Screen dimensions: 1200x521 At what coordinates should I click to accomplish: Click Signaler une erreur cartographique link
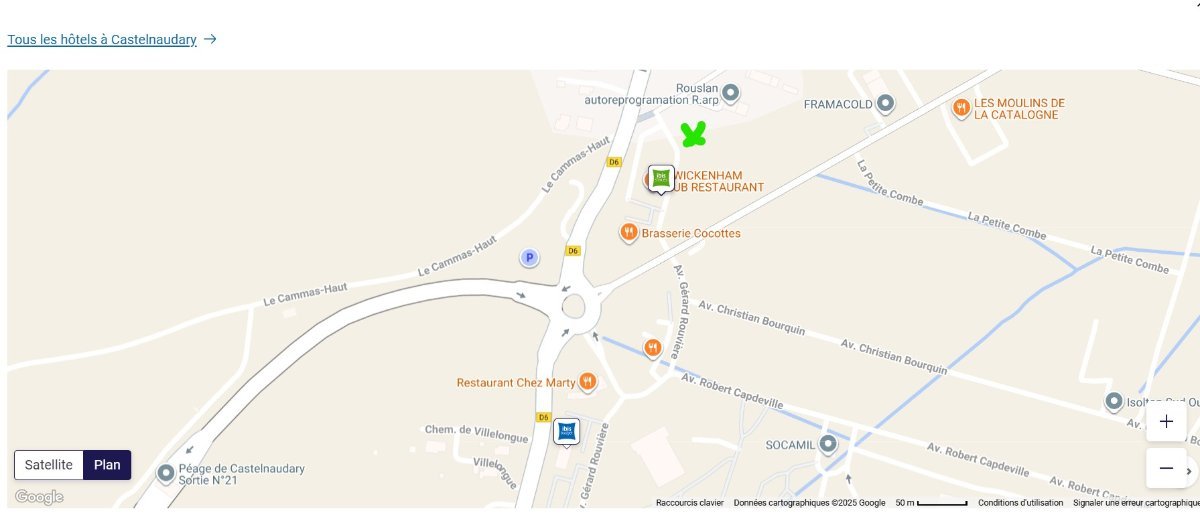click(1136, 503)
